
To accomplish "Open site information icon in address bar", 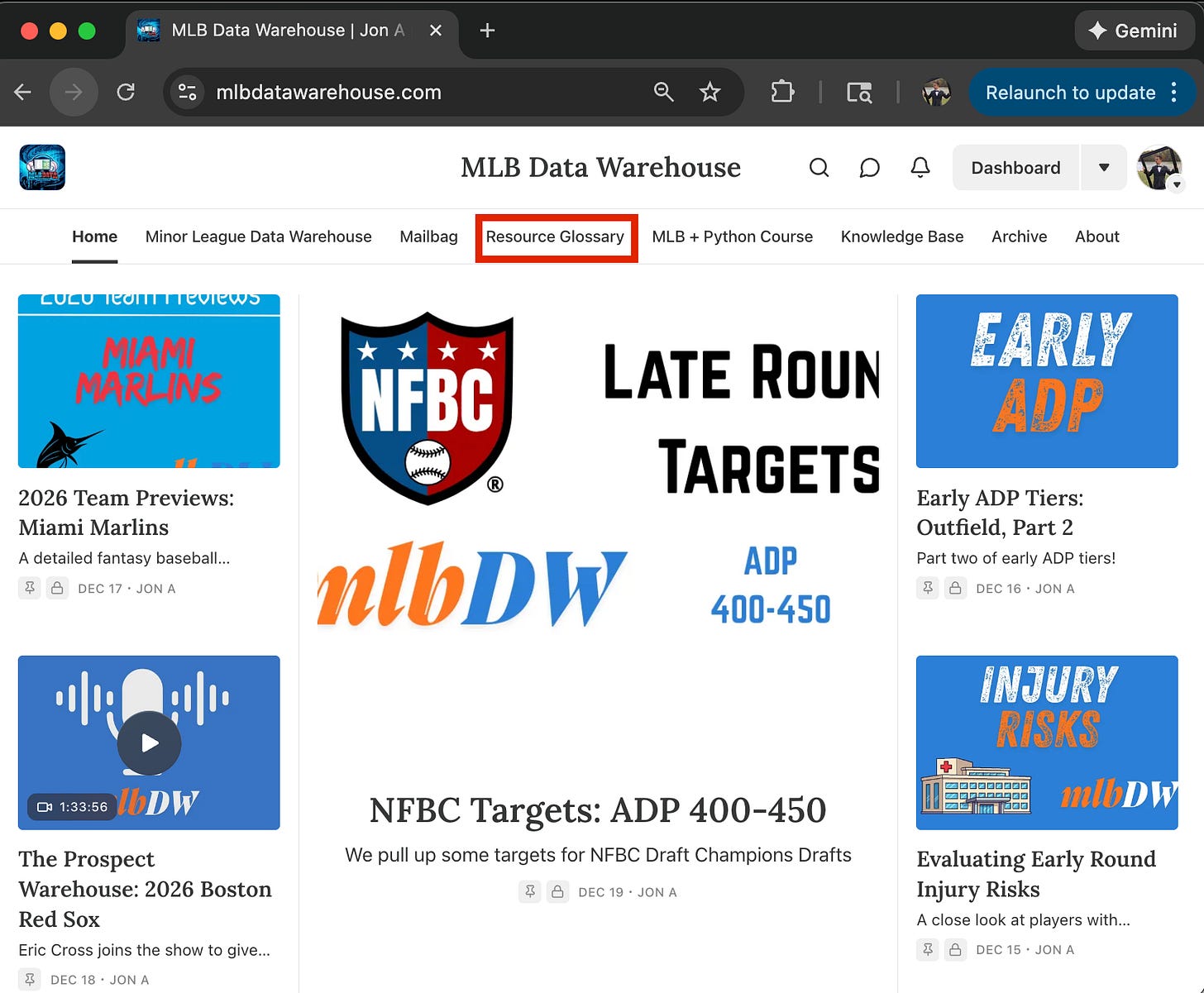I will (188, 92).
